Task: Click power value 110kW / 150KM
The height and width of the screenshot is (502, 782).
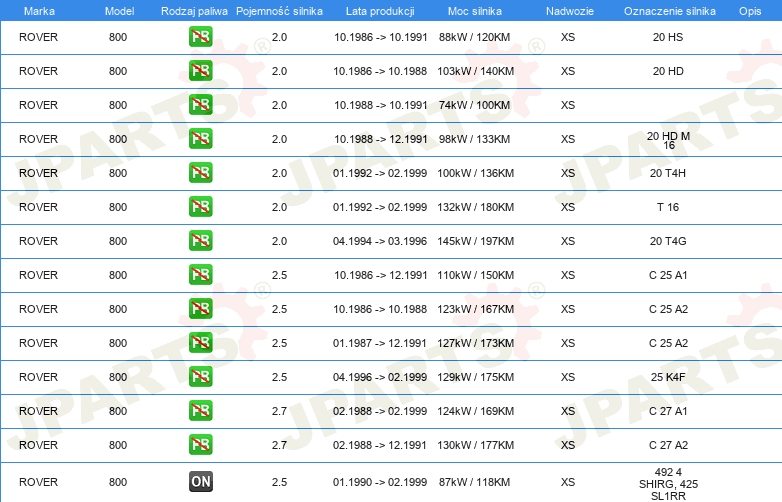Action: [x=475, y=275]
